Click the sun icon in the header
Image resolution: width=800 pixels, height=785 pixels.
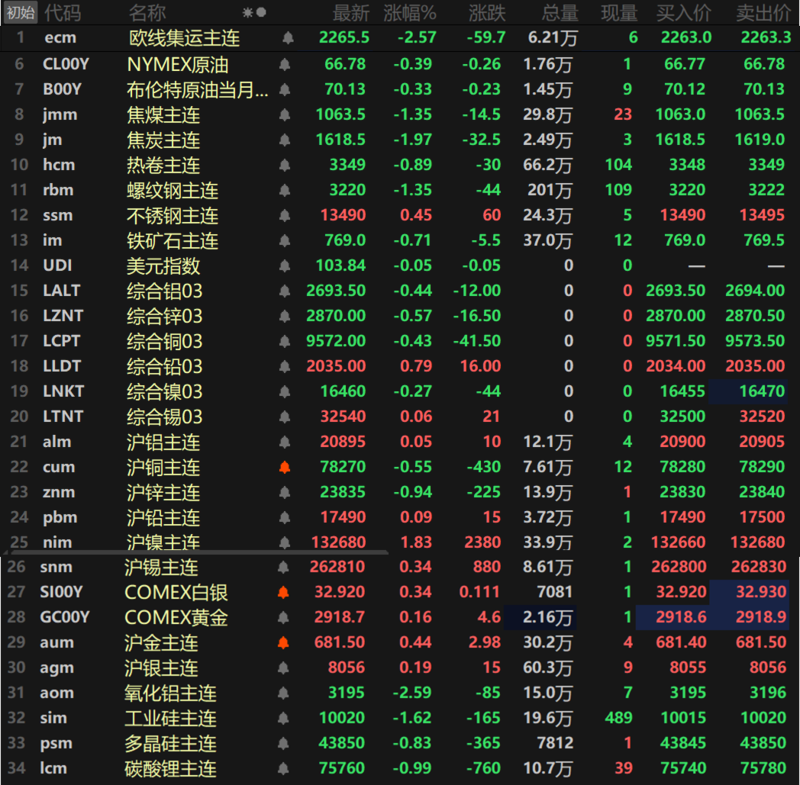248,13
